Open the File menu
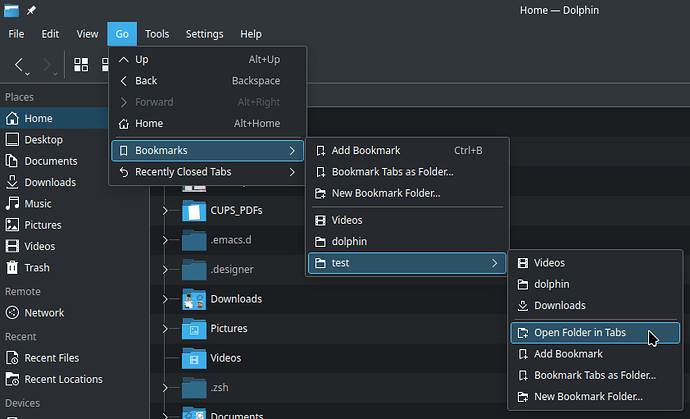The height and width of the screenshot is (419, 690). click(x=16, y=34)
